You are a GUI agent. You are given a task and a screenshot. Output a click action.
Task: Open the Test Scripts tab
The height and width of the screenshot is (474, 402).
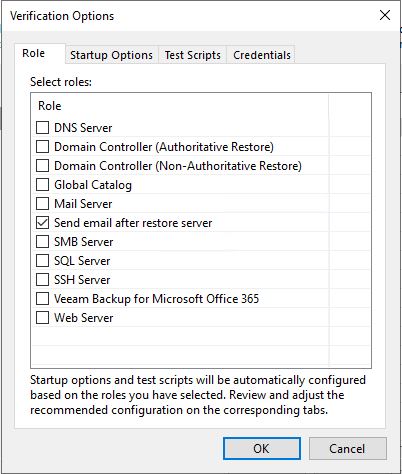pos(193,55)
